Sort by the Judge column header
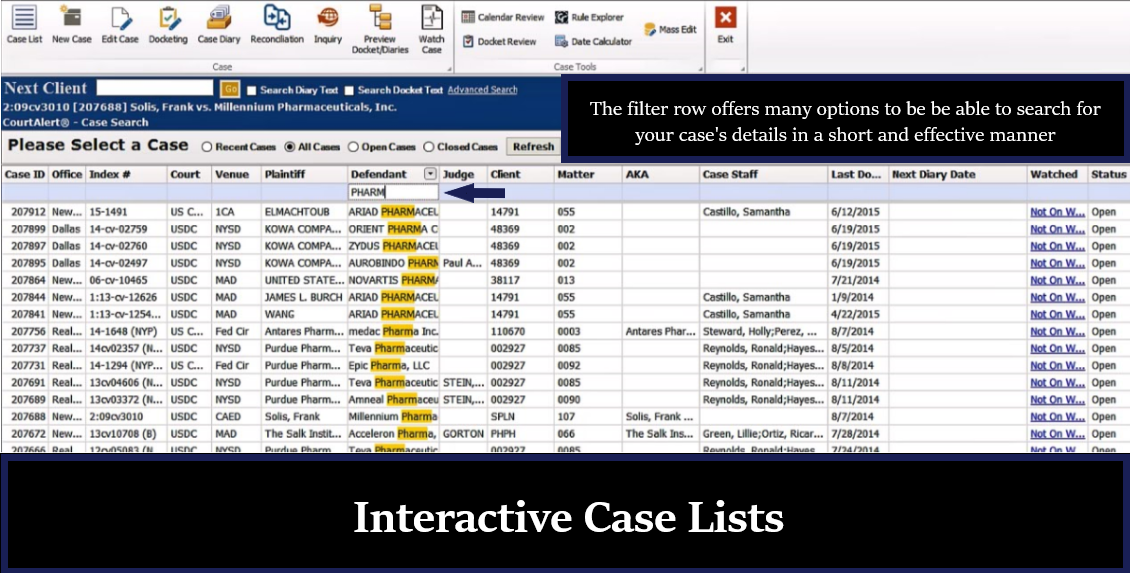The width and height of the screenshot is (1130, 573). coord(463,174)
